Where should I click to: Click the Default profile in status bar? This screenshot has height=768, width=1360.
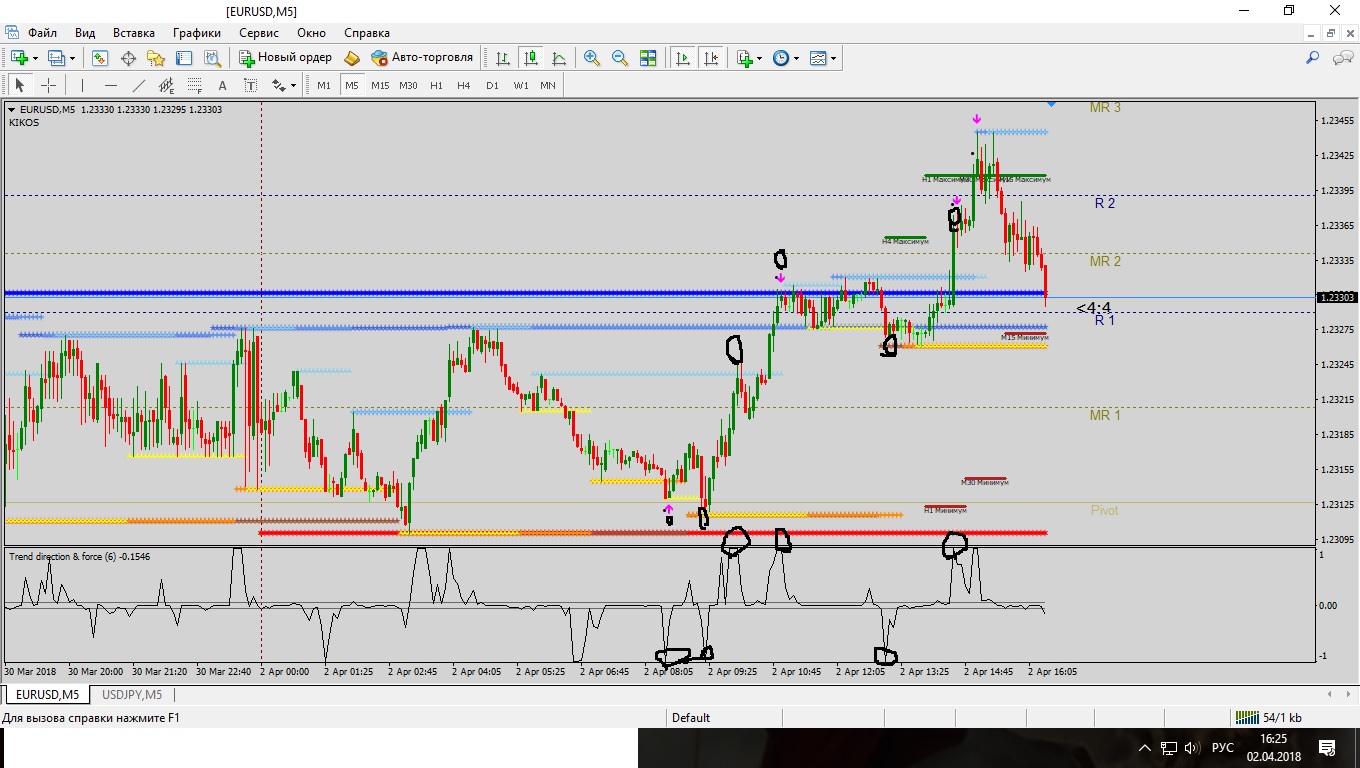(x=691, y=718)
